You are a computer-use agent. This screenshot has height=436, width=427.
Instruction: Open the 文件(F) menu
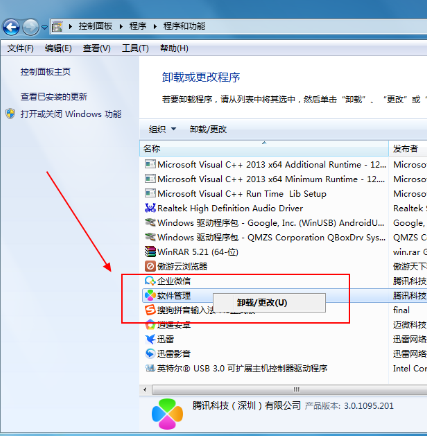20,48
